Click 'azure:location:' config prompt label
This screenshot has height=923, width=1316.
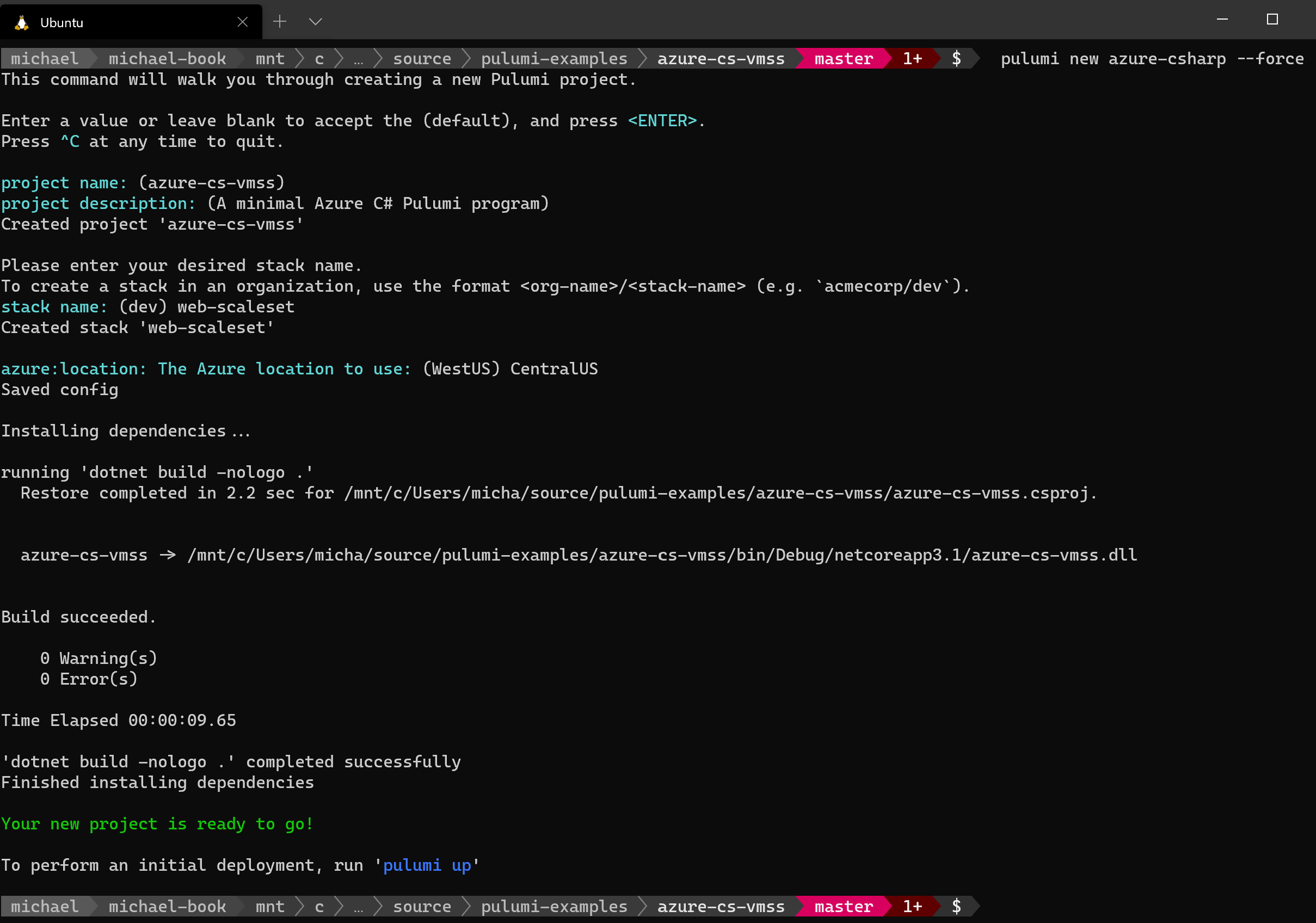(73, 368)
